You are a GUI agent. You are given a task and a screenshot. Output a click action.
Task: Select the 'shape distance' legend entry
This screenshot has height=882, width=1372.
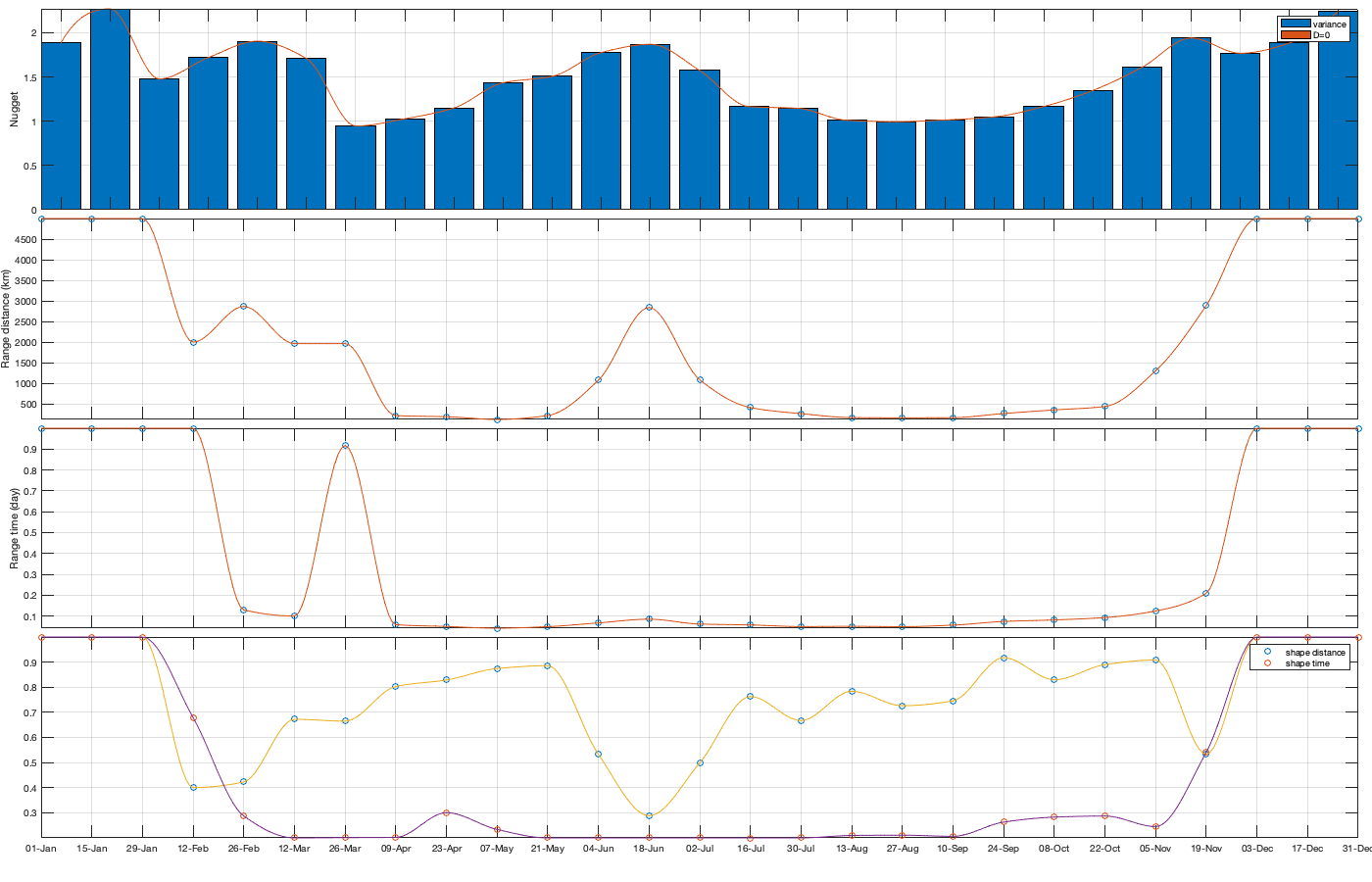click(1314, 652)
